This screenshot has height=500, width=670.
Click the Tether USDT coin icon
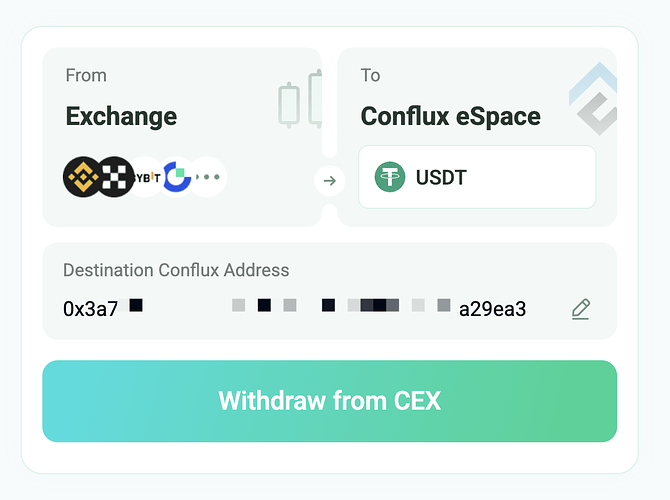pyautogui.click(x=390, y=177)
